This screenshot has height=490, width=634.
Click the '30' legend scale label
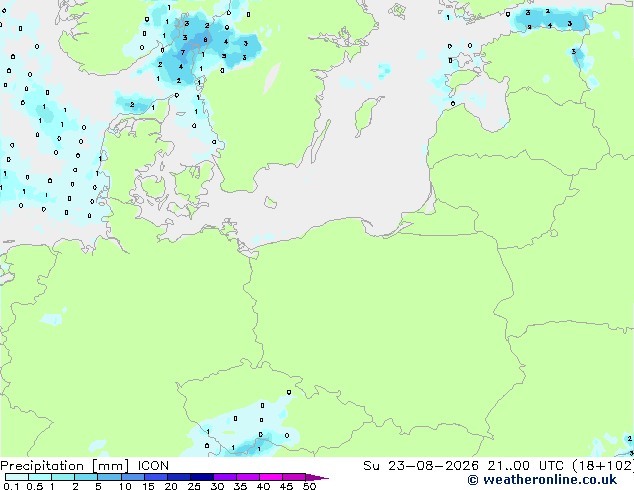click(x=217, y=486)
